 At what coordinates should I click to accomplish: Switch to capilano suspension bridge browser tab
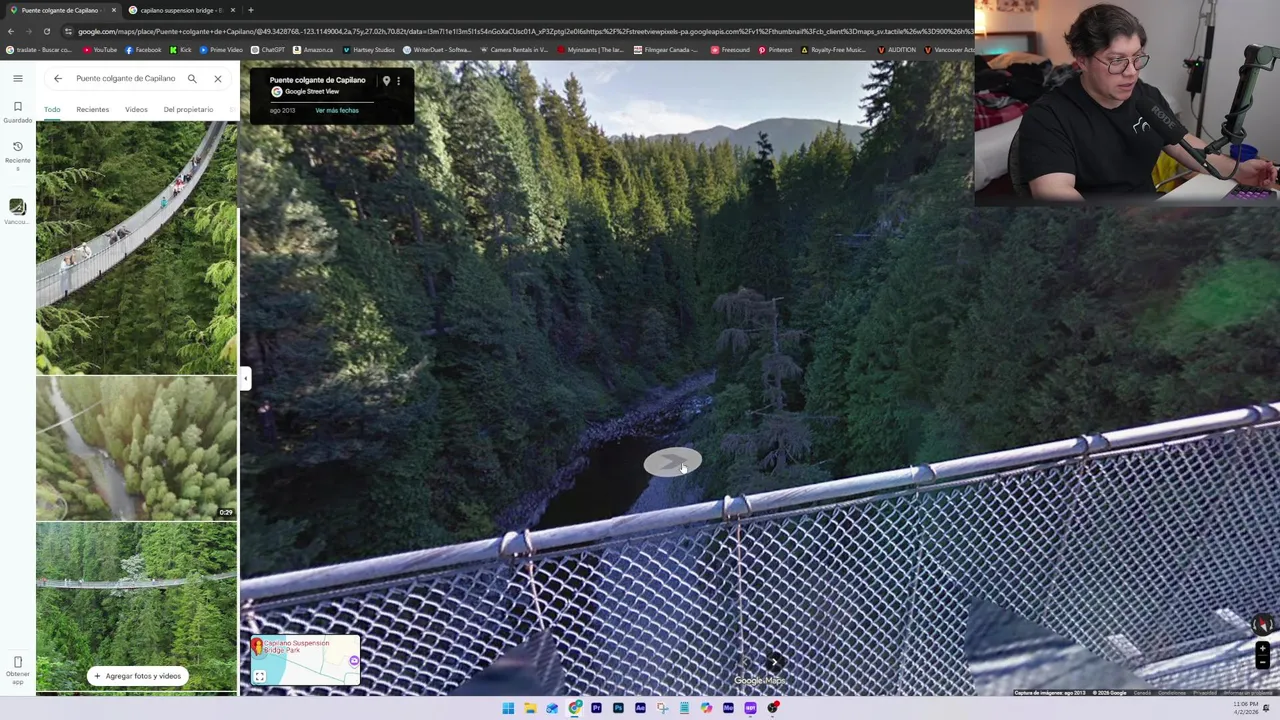(181, 10)
